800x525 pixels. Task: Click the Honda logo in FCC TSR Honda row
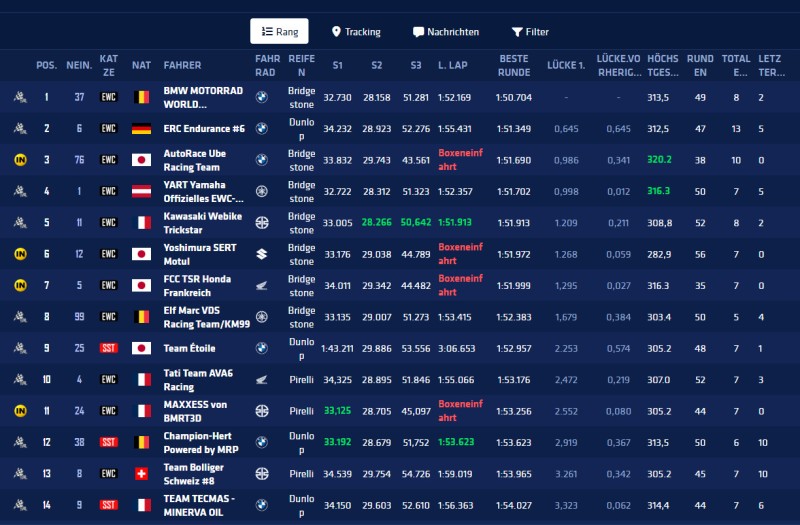pyautogui.click(x=262, y=286)
